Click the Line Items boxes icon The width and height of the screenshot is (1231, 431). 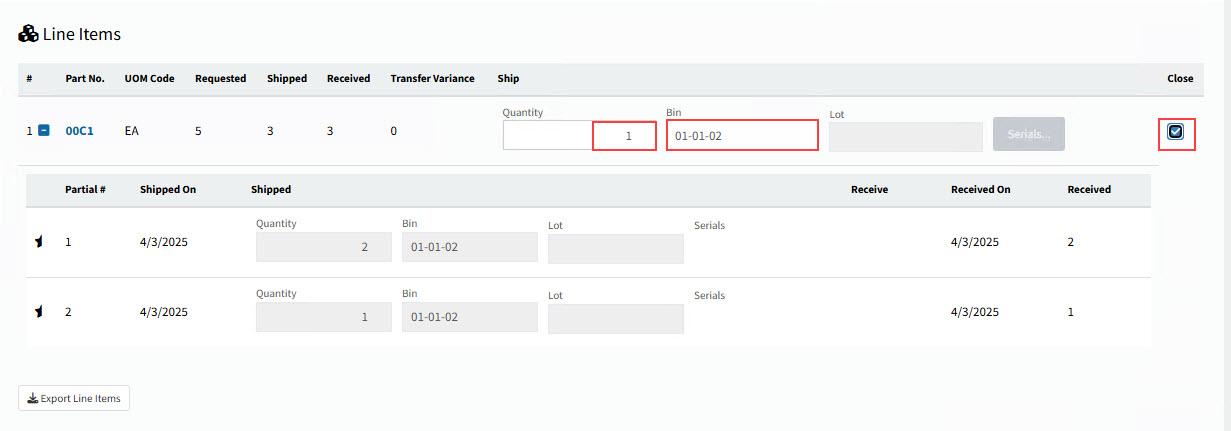click(x=28, y=34)
